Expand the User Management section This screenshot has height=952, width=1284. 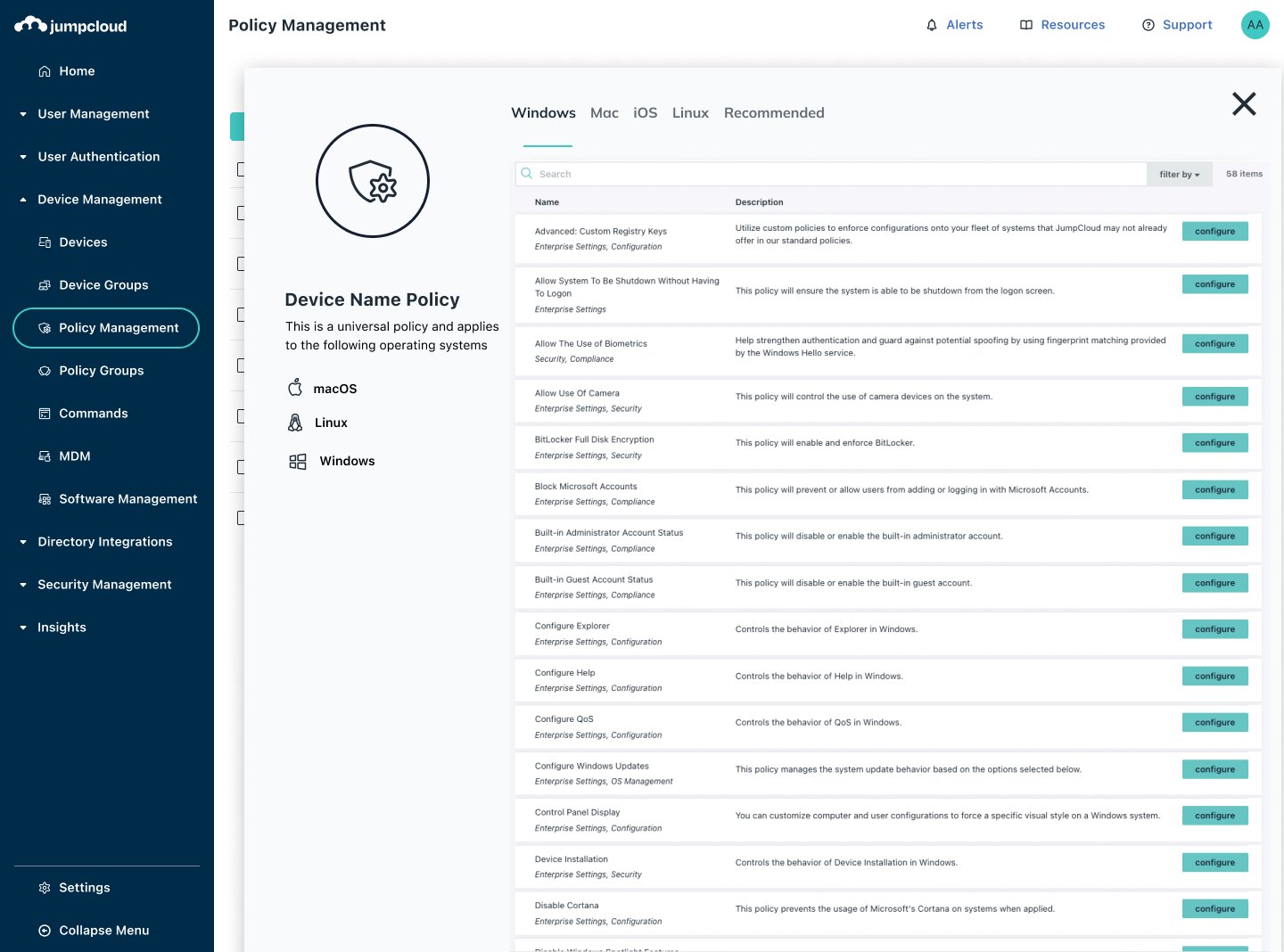[x=23, y=114]
